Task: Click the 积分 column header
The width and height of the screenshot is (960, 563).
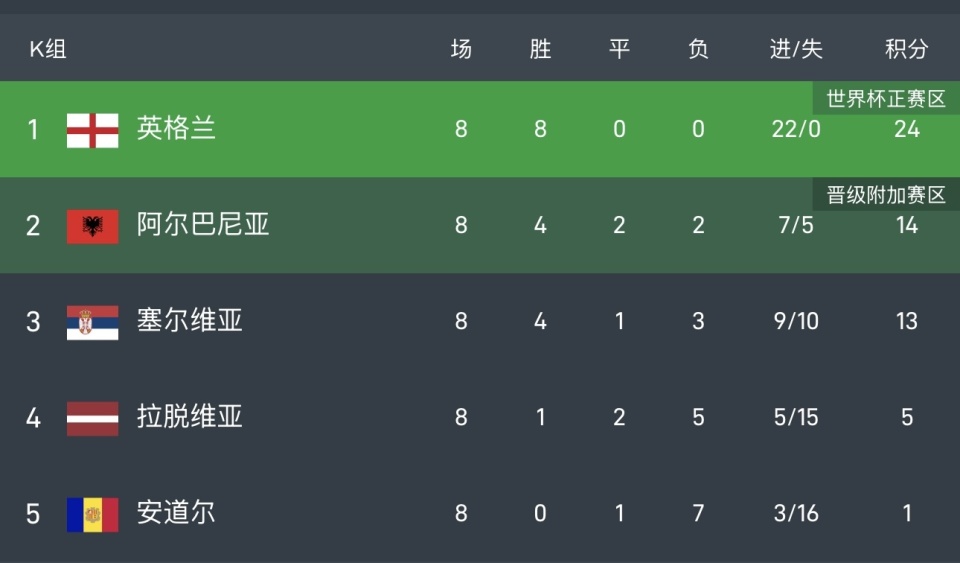Action: point(906,49)
